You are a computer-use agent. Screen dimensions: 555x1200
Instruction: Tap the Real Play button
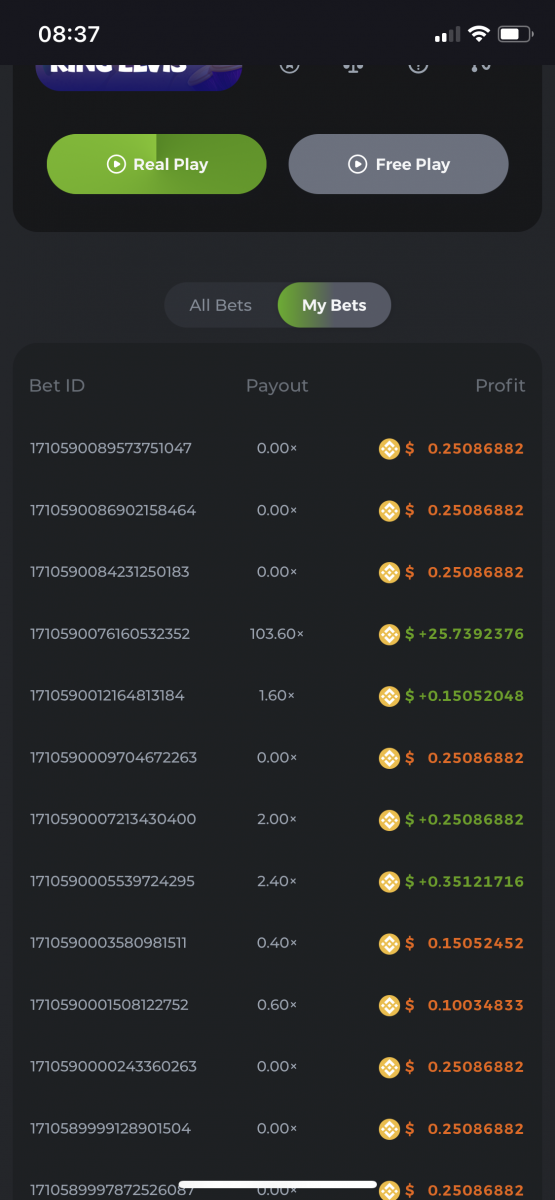point(157,164)
